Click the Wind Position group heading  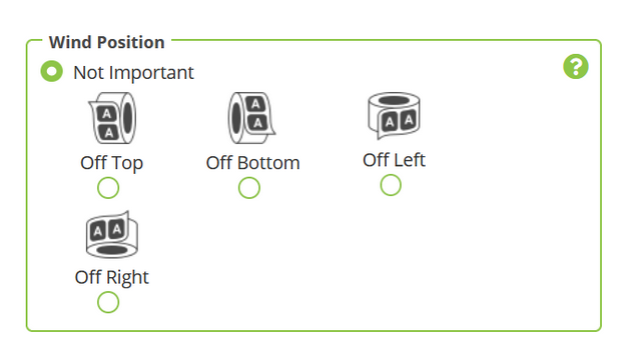pos(107,42)
